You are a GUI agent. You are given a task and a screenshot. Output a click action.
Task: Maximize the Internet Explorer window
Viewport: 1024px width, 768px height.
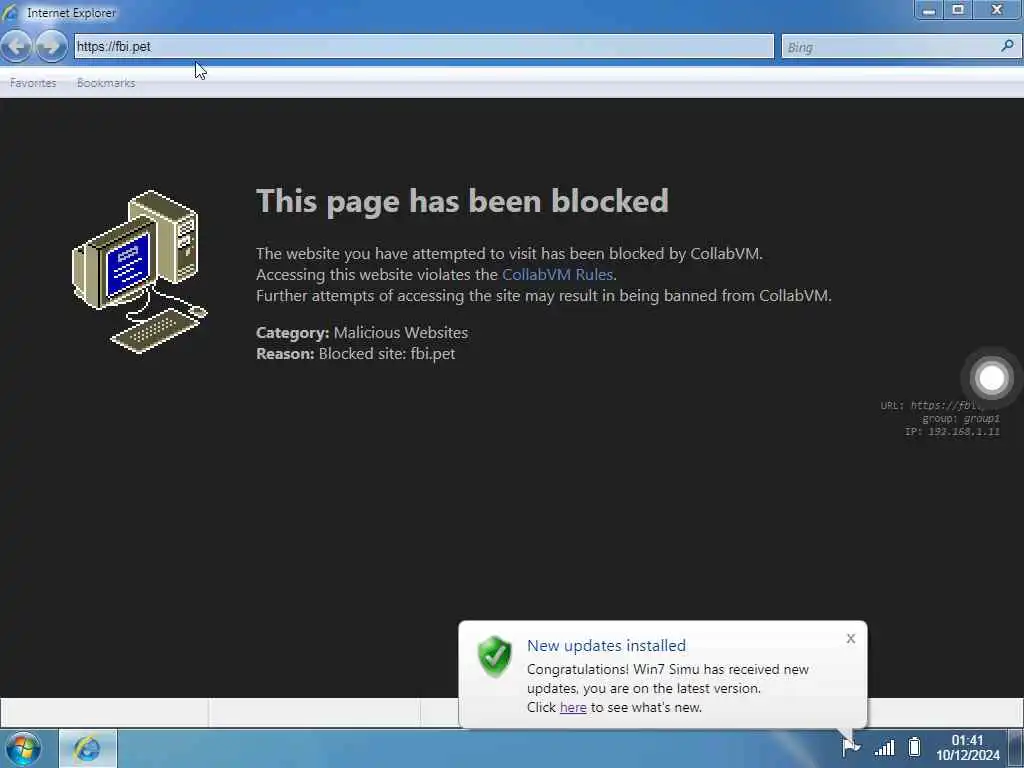957,10
